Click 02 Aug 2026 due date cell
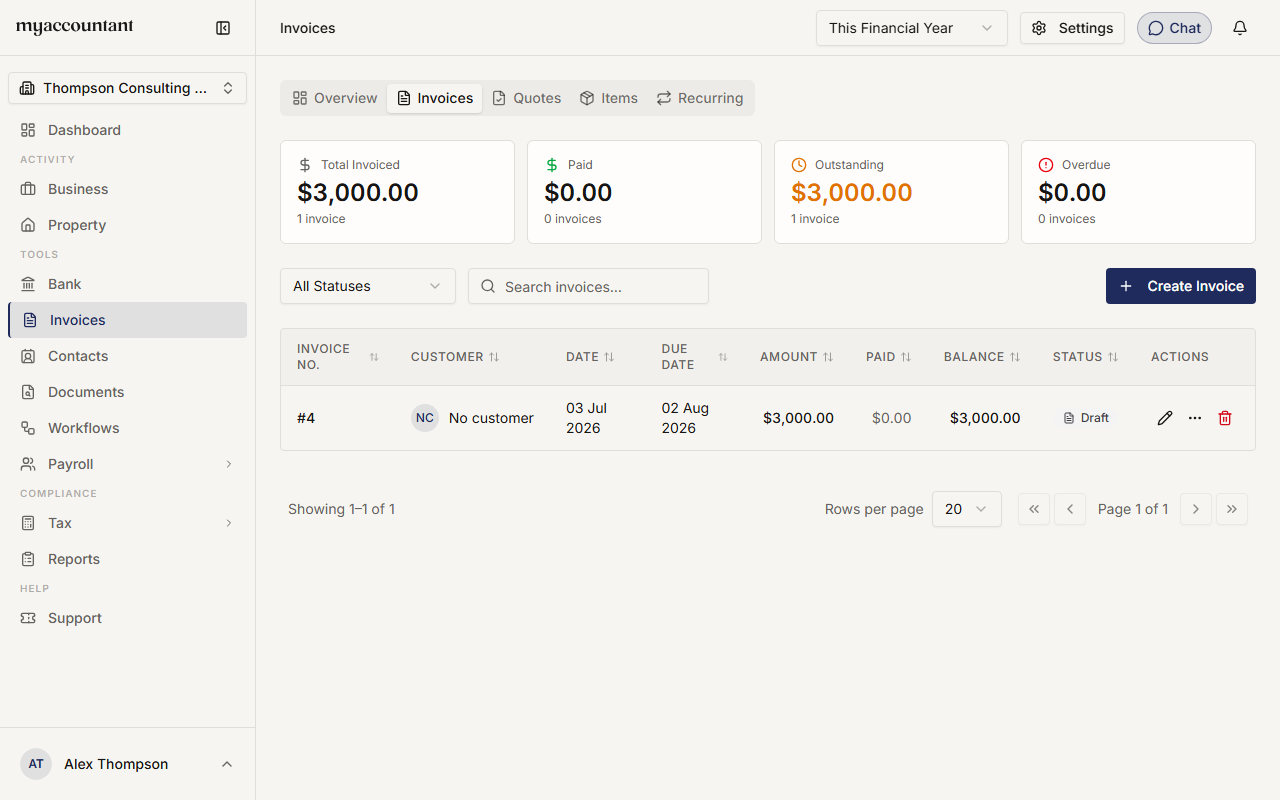The height and width of the screenshot is (800, 1280). tap(685, 418)
